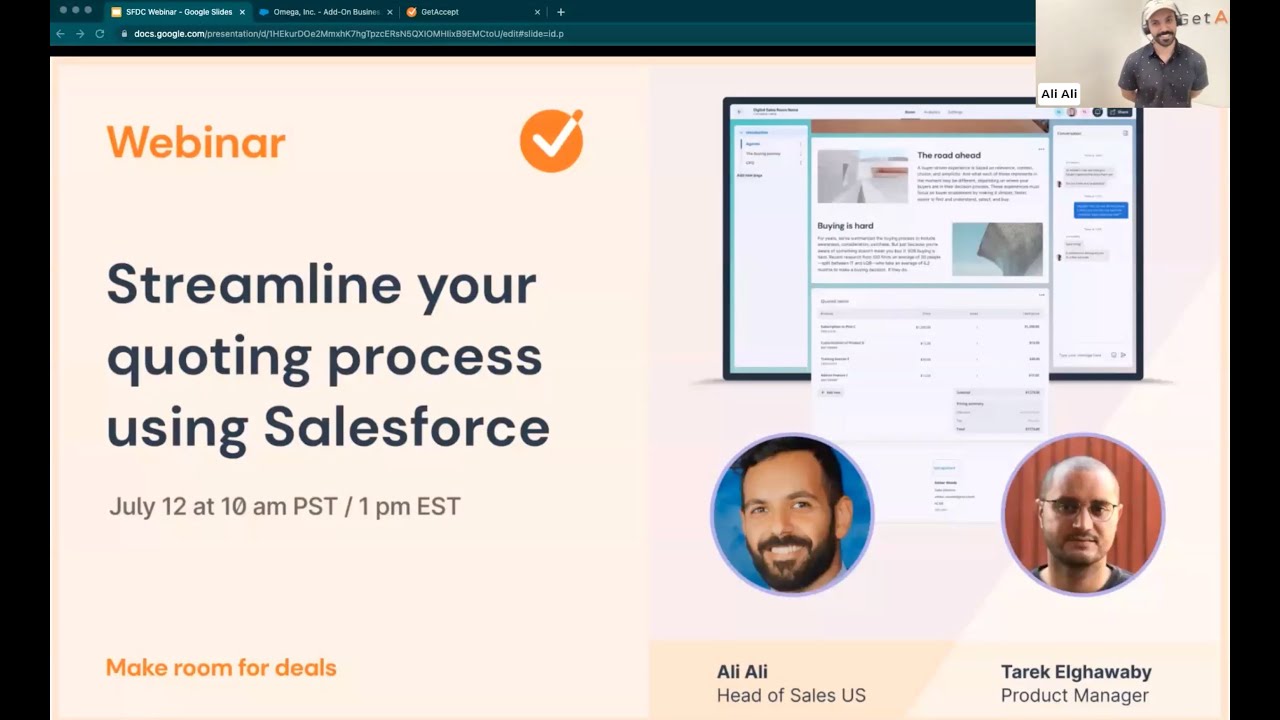Go back using browser back arrow
This screenshot has width=1280, height=720.
pyautogui.click(x=60, y=33)
